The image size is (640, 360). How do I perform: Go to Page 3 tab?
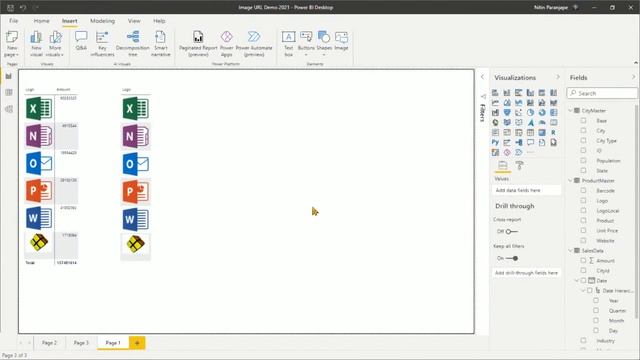coord(81,343)
